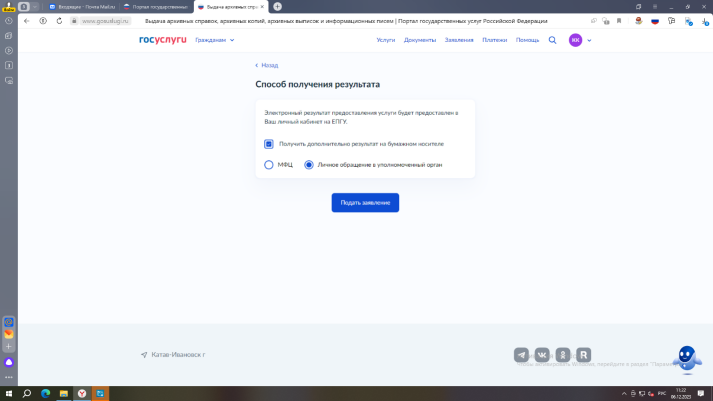Expand the profile menu arrow
Screen dimensions: 713x401
coord(590,41)
